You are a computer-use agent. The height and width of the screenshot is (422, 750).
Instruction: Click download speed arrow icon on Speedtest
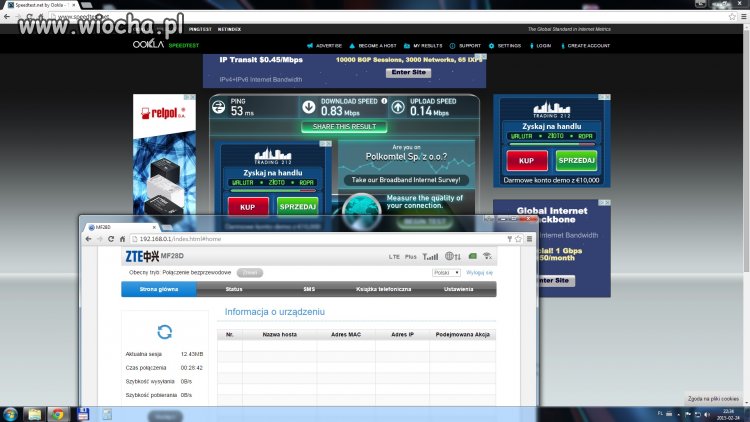(x=309, y=107)
